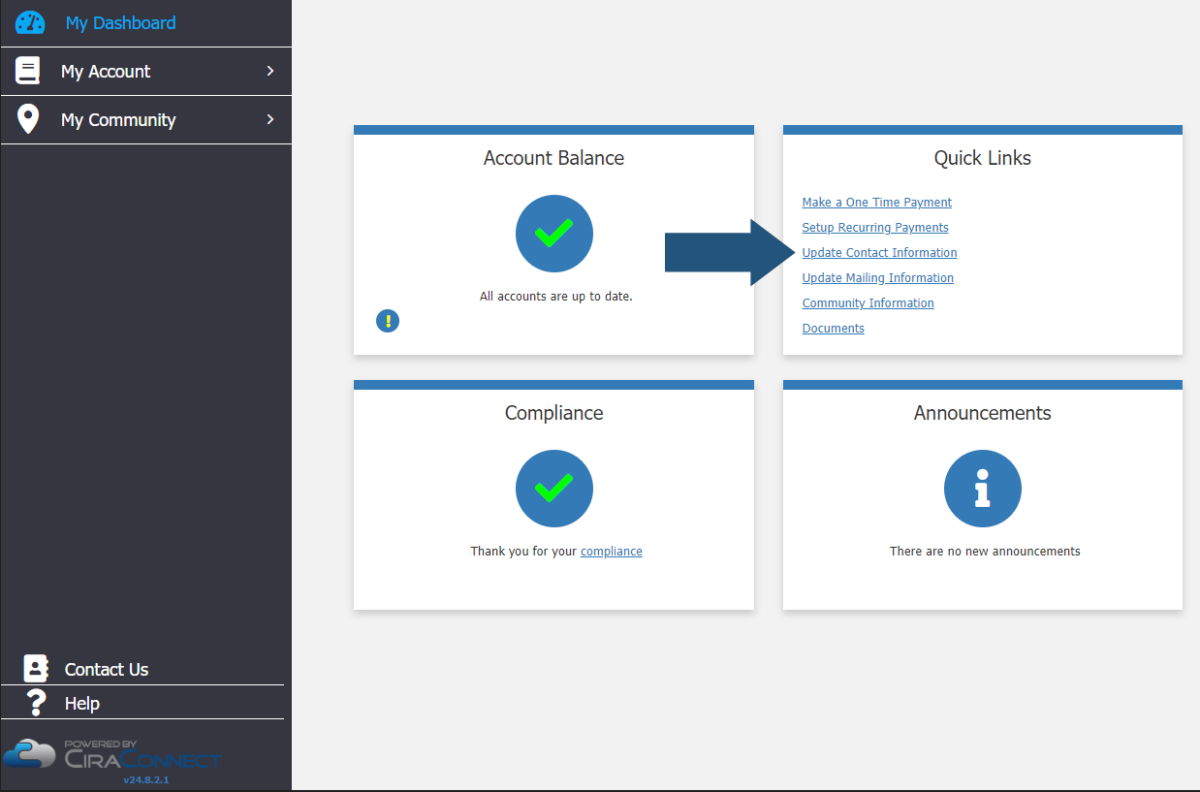Expand the My Account submenu chevron

click(270, 71)
